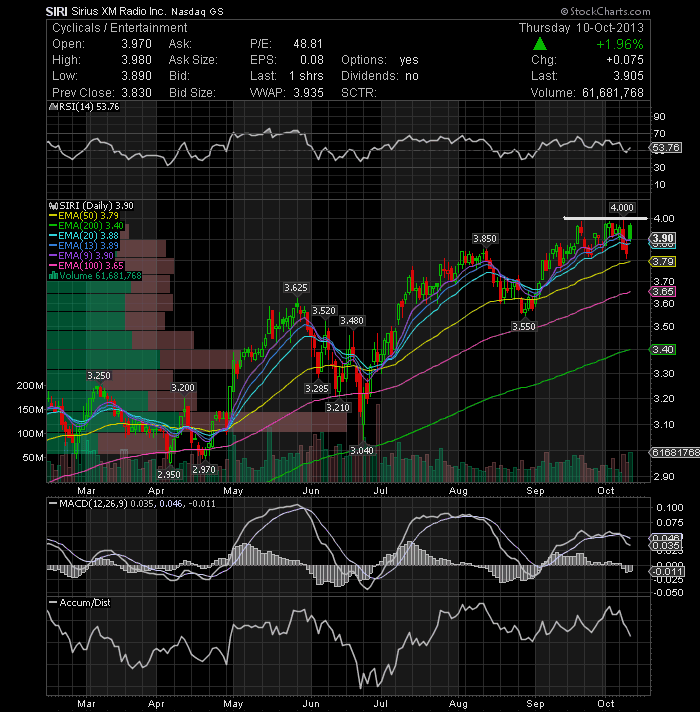The height and width of the screenshot is (712, 700).
Task: Click the 2.970 low price annotation
Action: [x=204, y=470]
